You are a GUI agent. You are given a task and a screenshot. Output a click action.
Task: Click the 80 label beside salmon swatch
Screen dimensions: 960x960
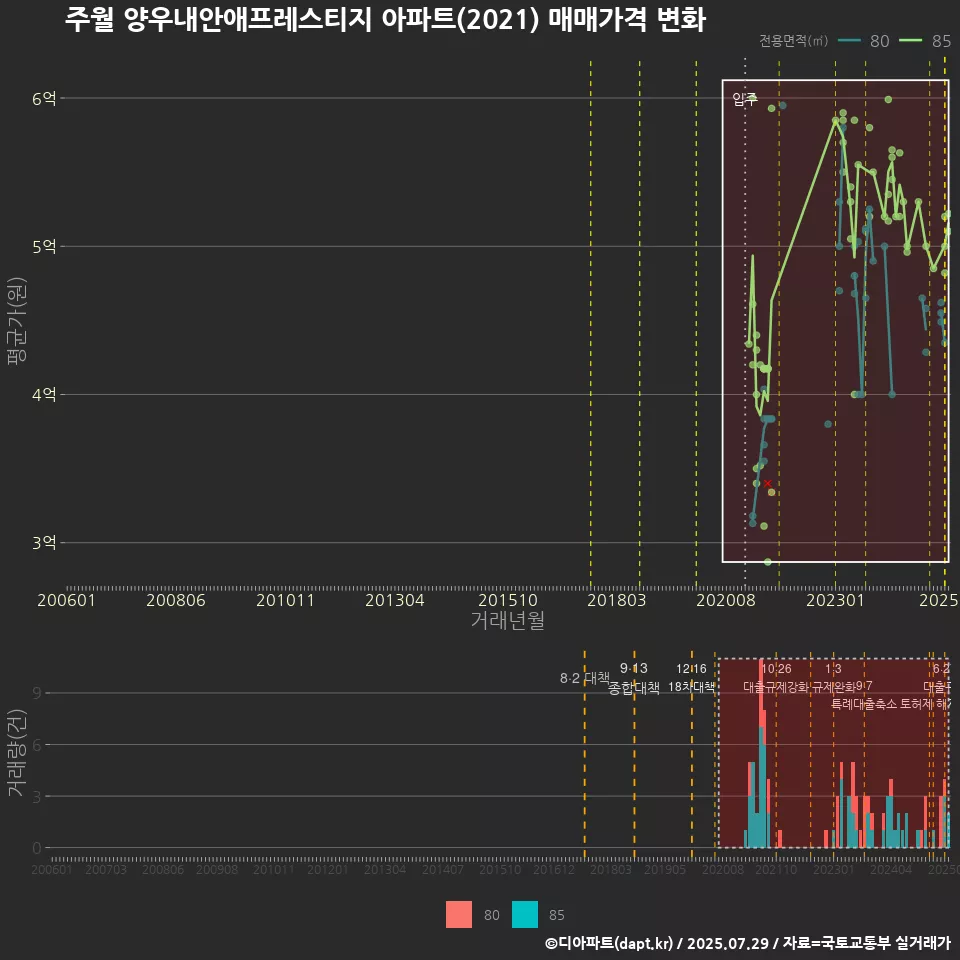click(492, 915)
